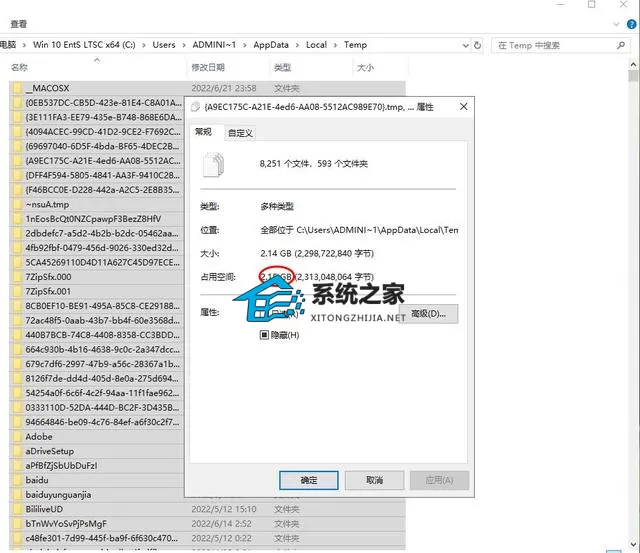640x553 pixels.
Task: Select the _MACOSX folder icon
Action: pos(17,88)
